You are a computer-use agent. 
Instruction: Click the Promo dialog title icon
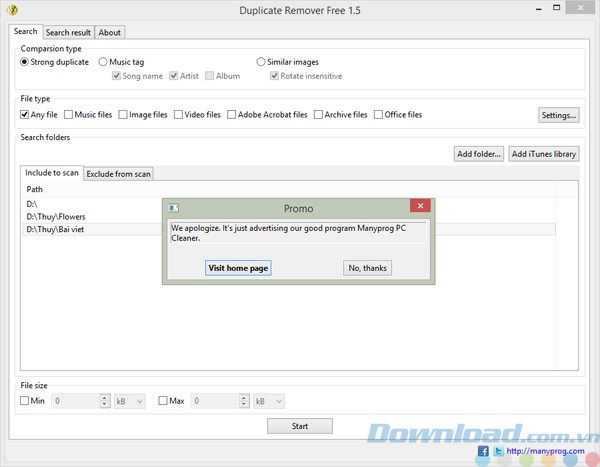(x=173, y=208)
